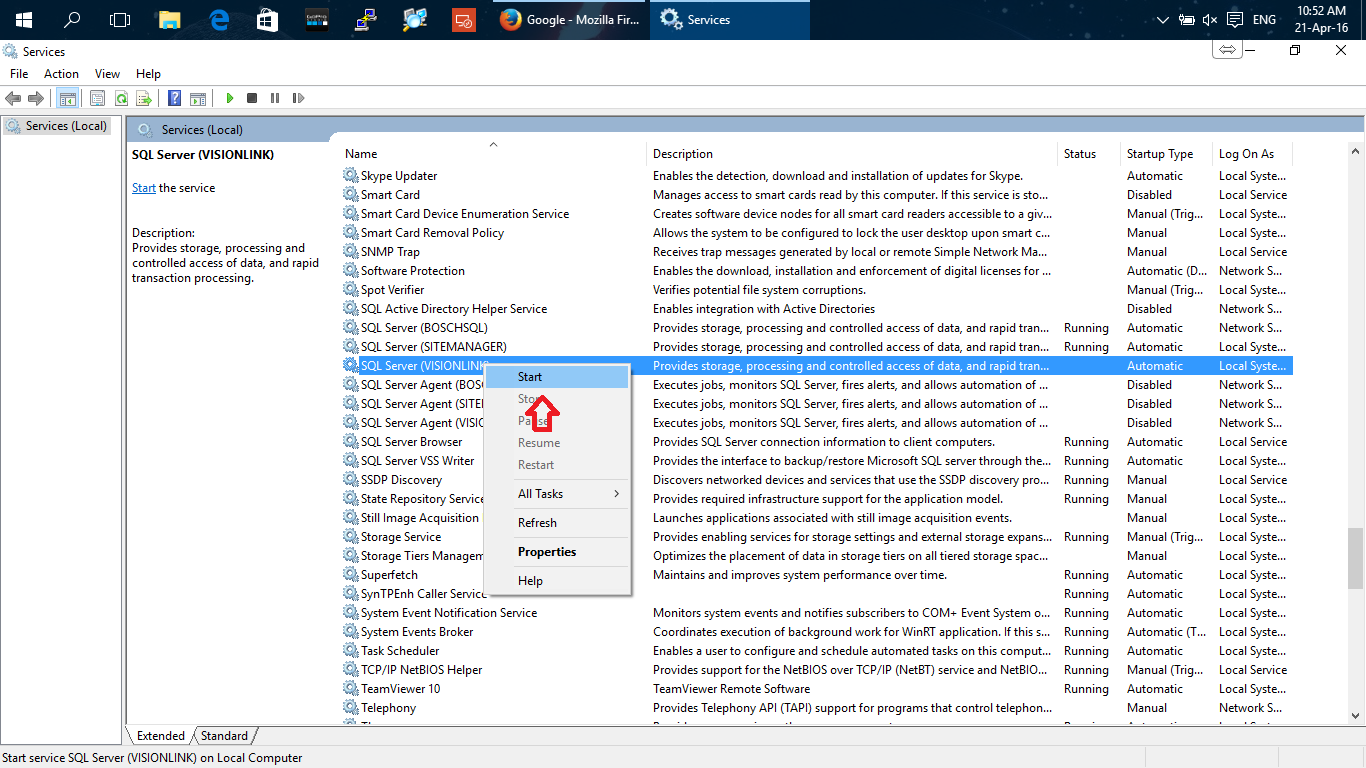This screenshot has height=768, width=1366.
Task: Select the SQL Server (SITEMANAGER) row
Action: [817, 347]
